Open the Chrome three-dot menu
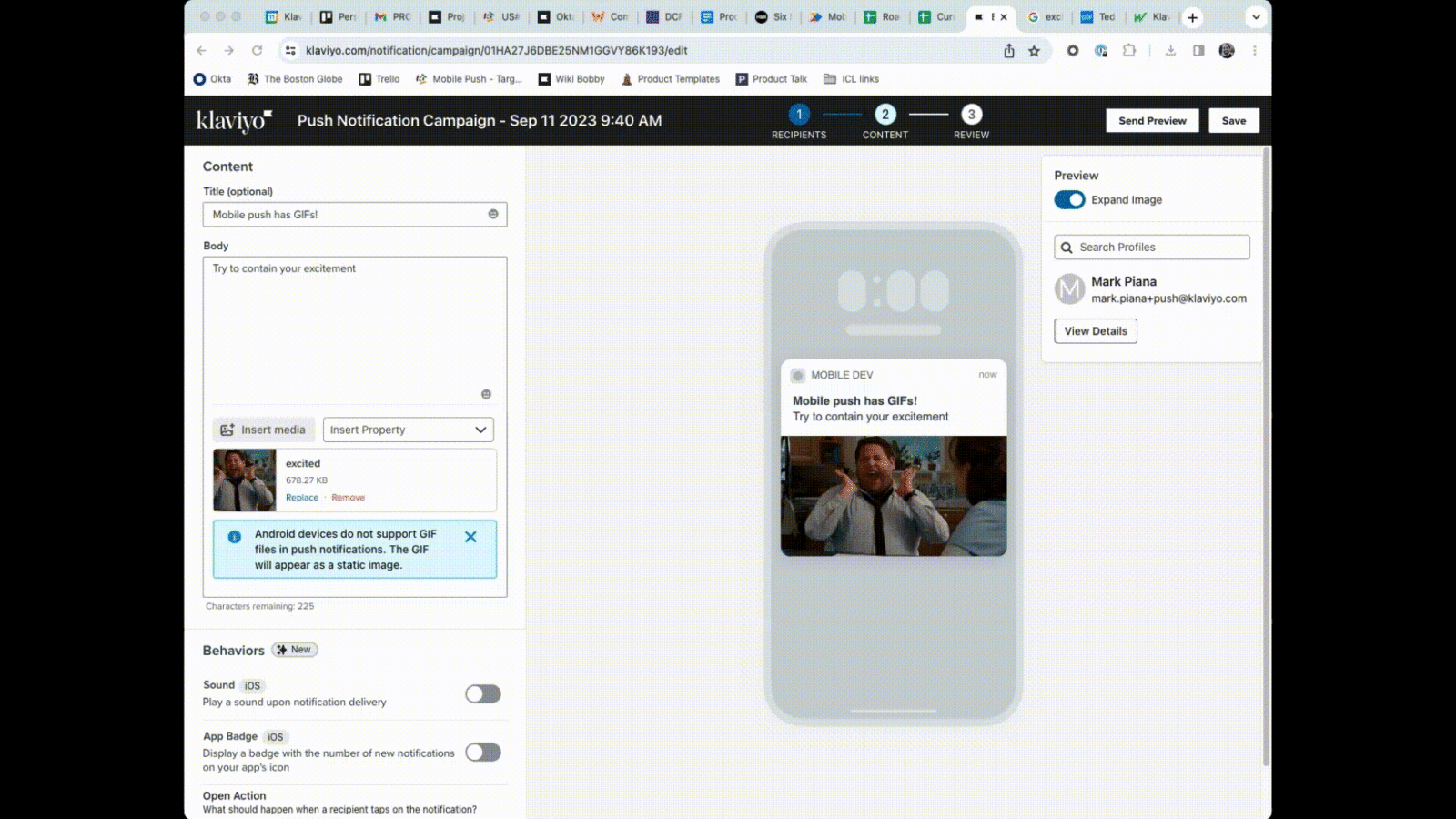This screenshot has height=819, width=1456. (1255, 51)
